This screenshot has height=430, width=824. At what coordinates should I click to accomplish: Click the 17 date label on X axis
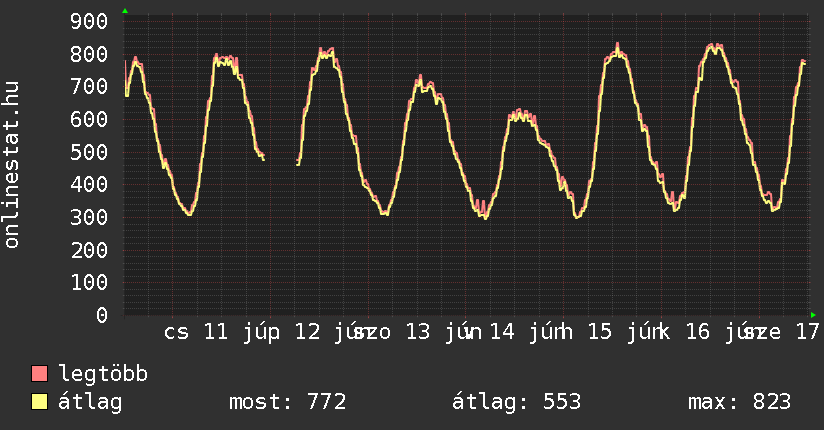tap(808, 332)
